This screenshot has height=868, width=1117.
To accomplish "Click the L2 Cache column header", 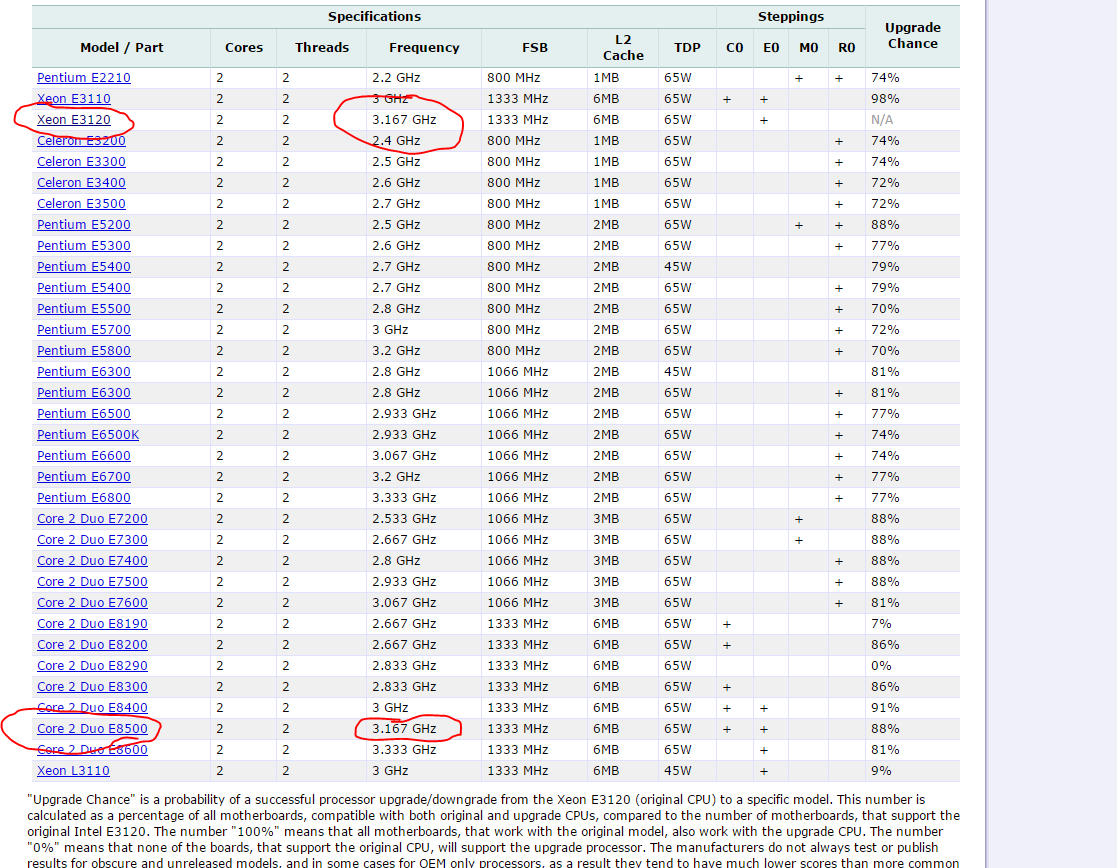I will click(623, 48).
